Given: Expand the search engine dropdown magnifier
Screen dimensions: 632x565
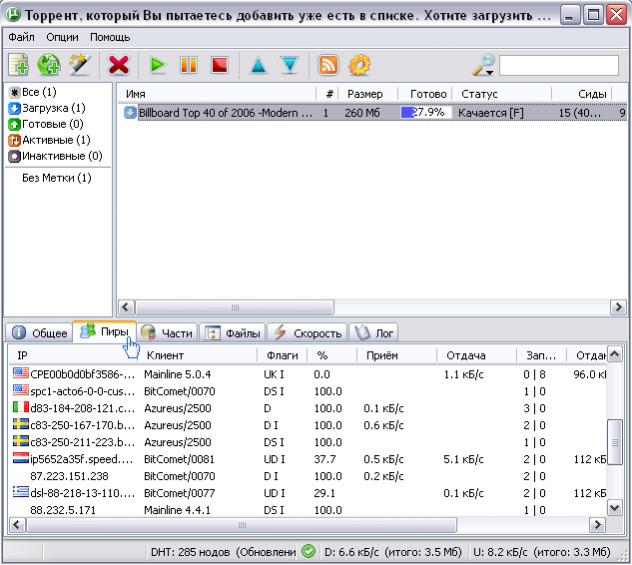Looking at the screenshot, I should pyautogui.click(x=484, y=65).
